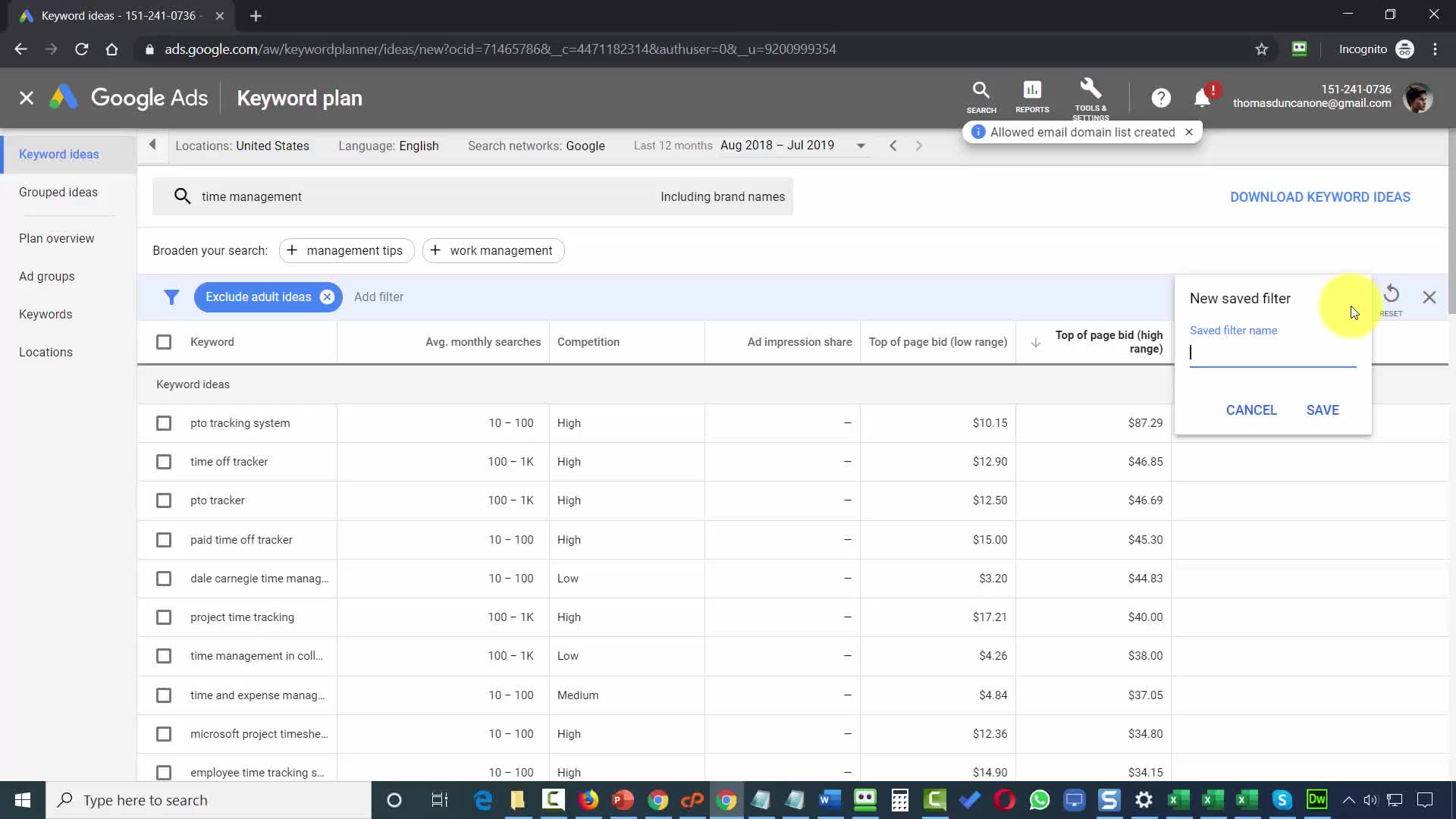Open the notifications bell

[1203, 98]
